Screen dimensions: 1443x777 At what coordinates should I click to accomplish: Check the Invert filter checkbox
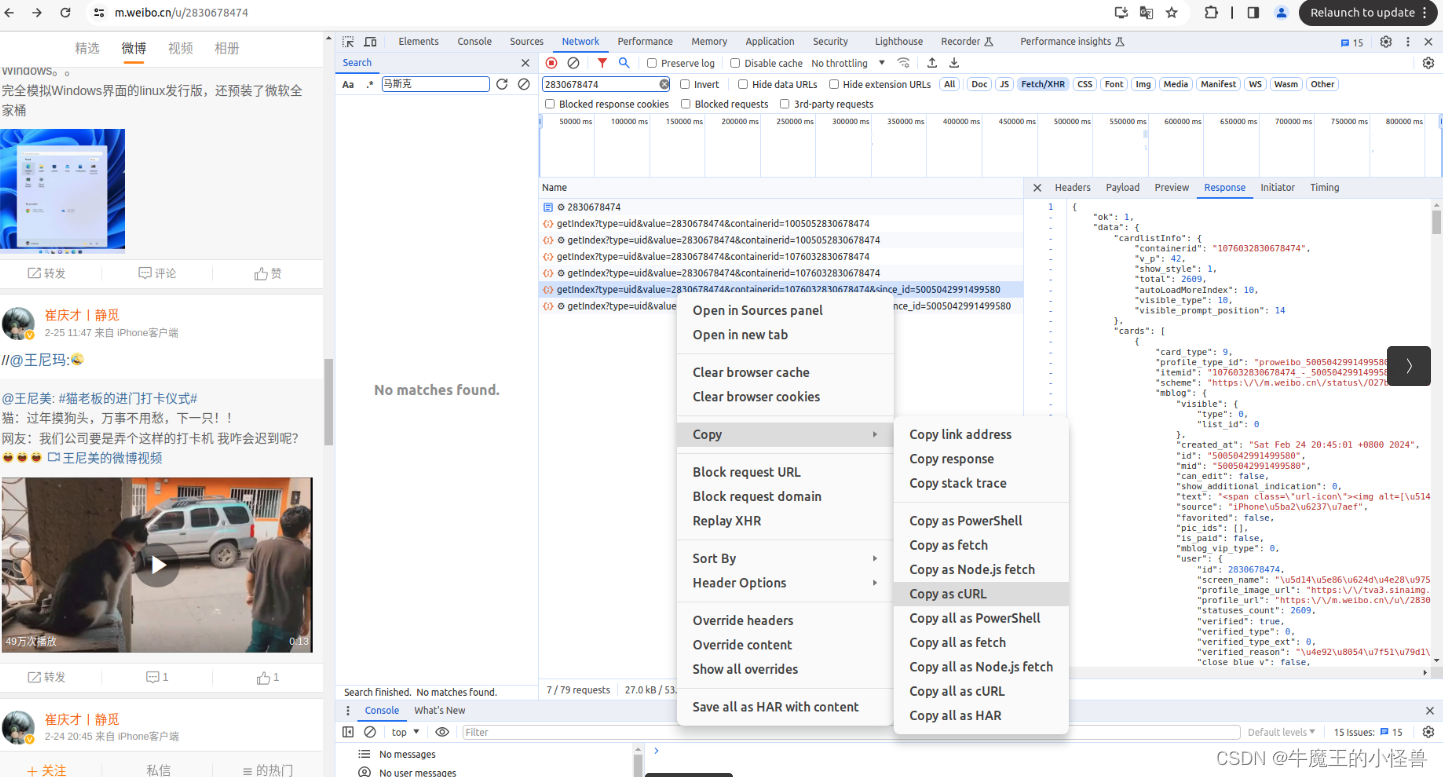685,84
